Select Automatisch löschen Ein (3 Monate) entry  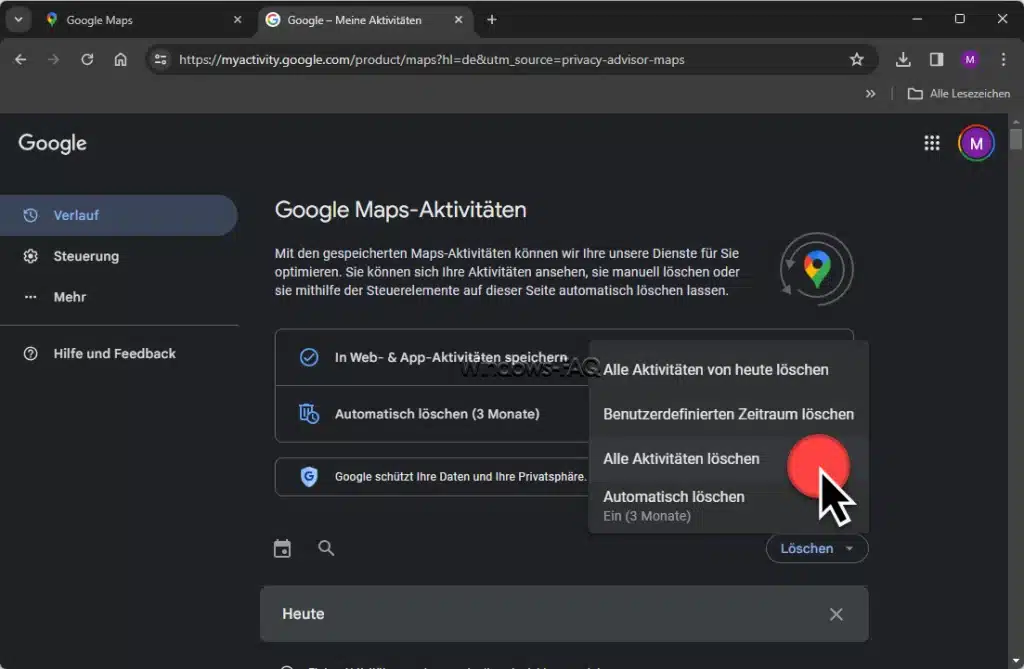tap(729, 506)
